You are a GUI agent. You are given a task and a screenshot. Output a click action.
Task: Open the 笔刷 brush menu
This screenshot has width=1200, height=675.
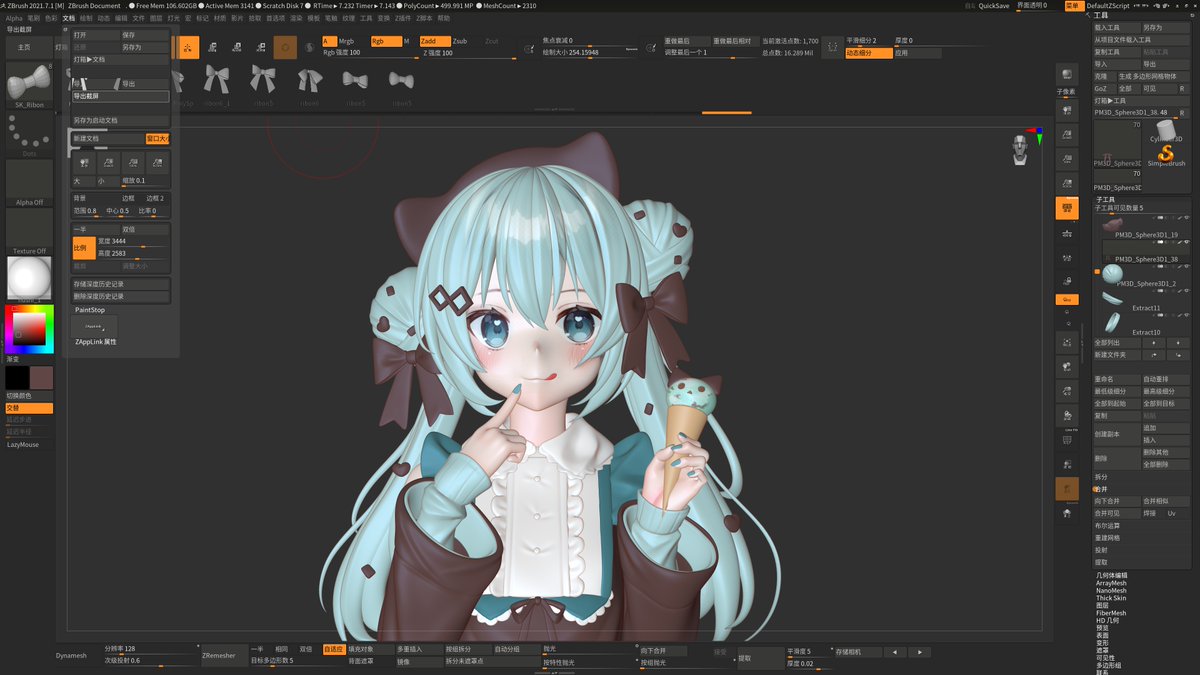33,18
